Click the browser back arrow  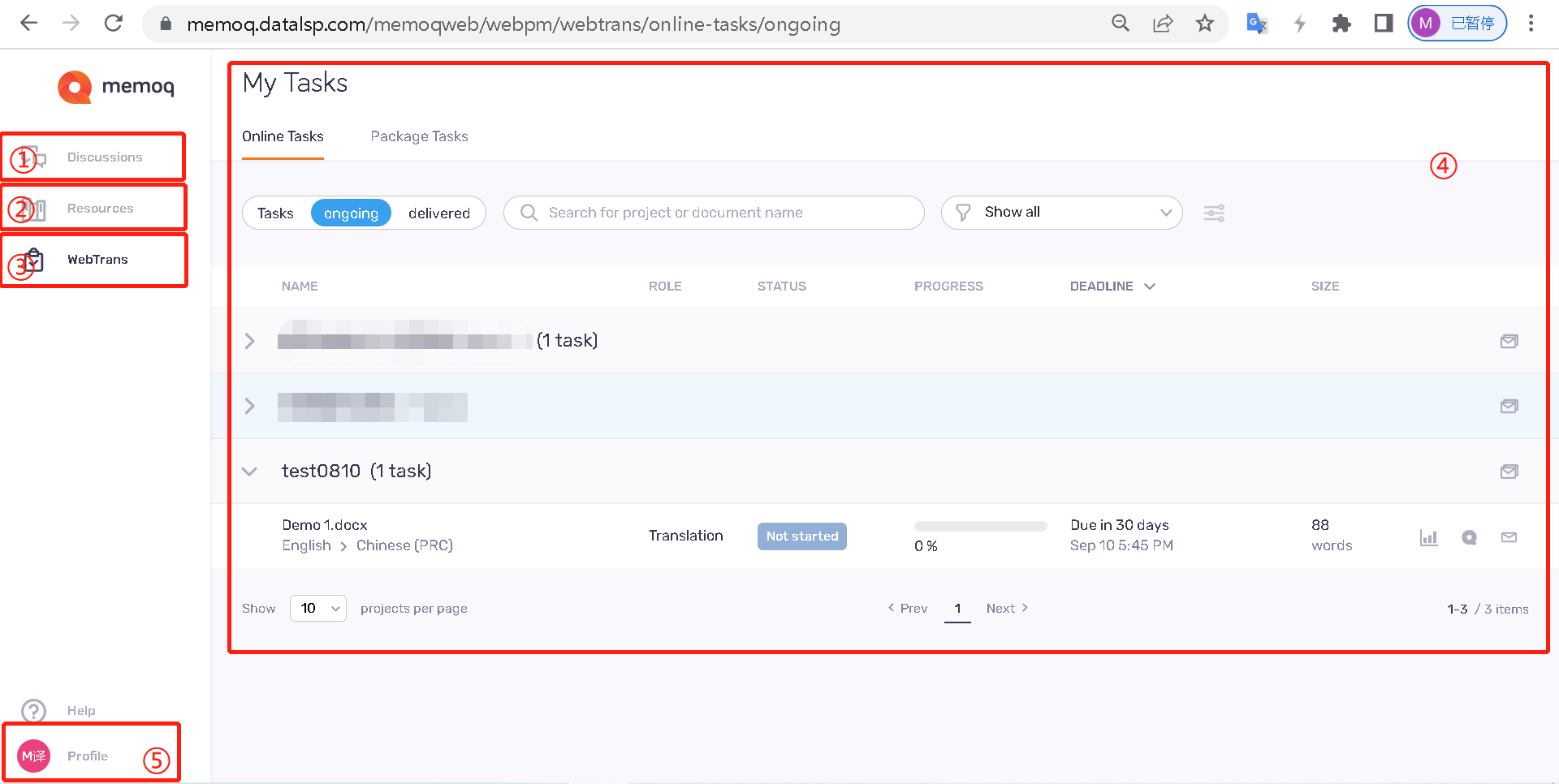click(x=29, y=24)
